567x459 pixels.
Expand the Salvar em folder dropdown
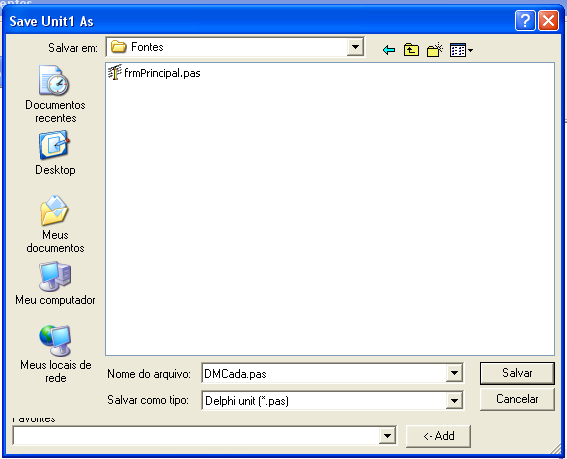click(x=355, y=47)
